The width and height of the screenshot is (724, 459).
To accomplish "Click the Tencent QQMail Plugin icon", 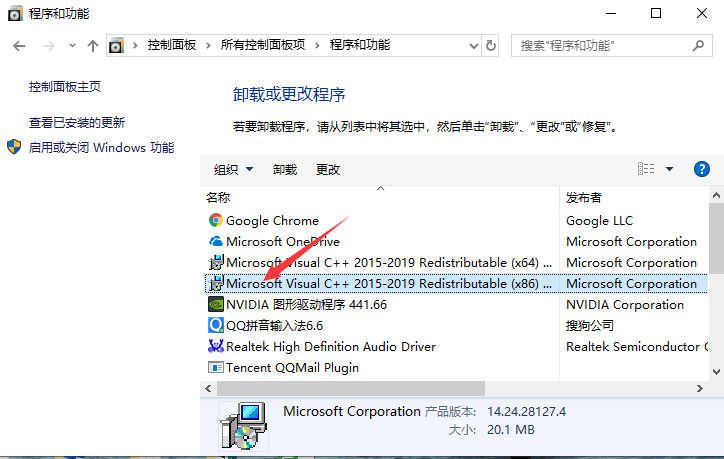I will tap(215, 368).
